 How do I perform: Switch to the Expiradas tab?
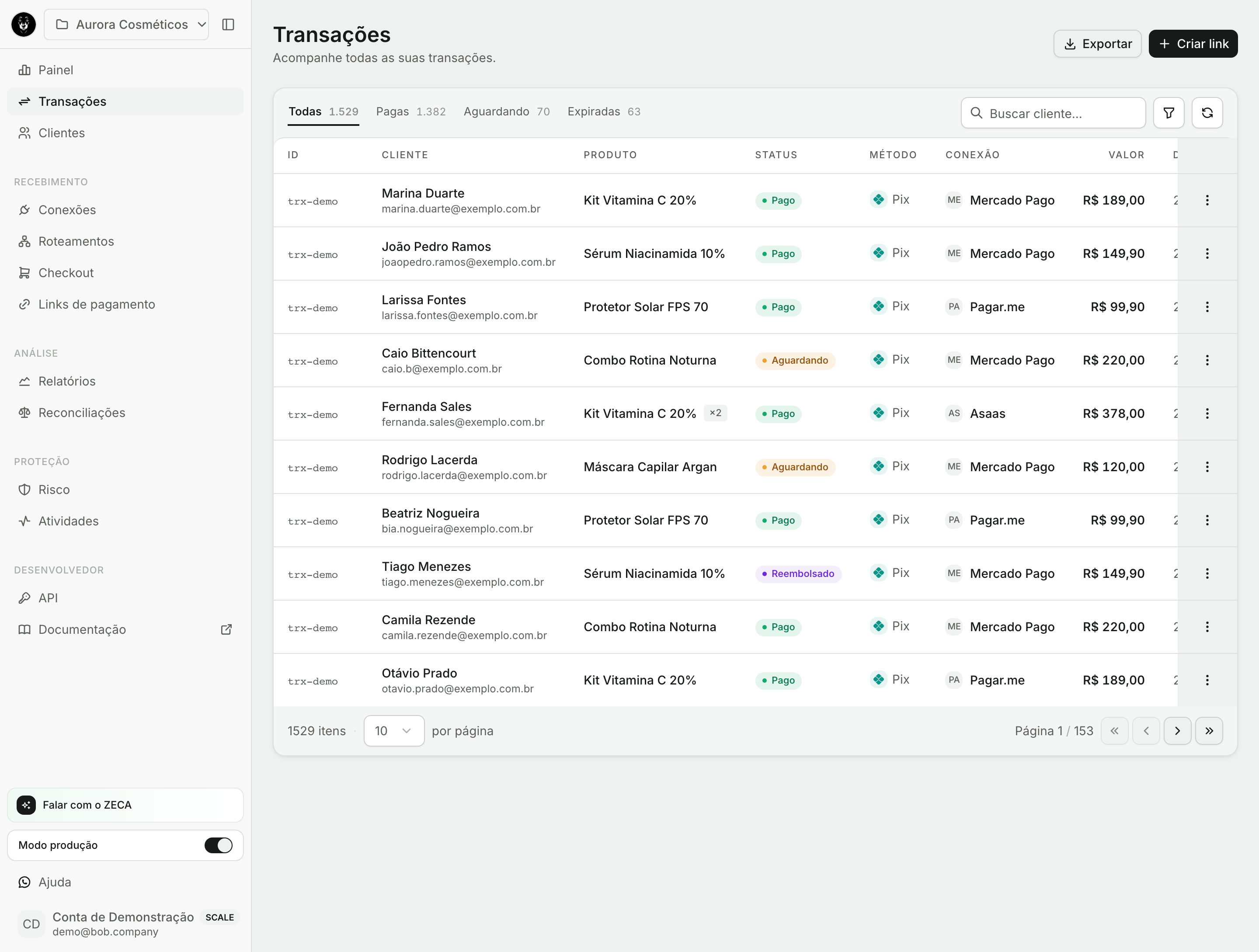(604, 111)
